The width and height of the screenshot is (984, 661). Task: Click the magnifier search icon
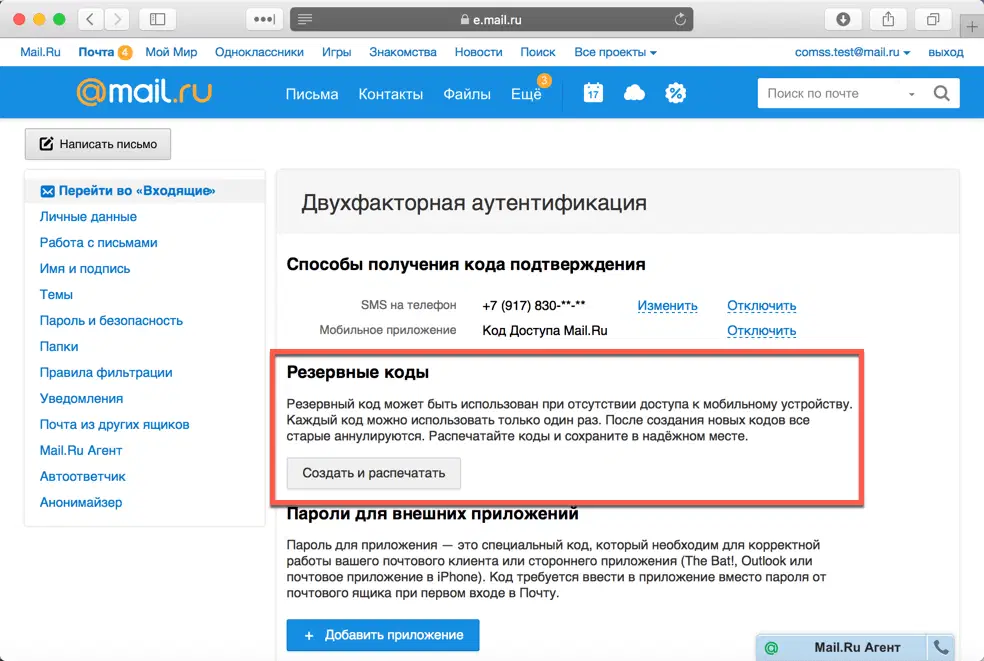tap(941, 94)
